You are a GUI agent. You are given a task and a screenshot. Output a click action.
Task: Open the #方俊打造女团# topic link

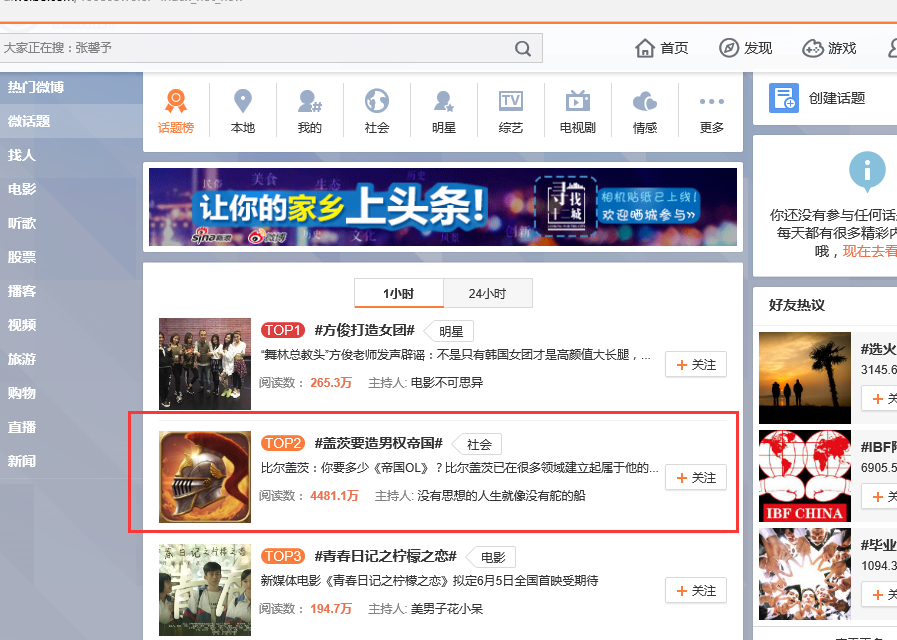point(364,330)
